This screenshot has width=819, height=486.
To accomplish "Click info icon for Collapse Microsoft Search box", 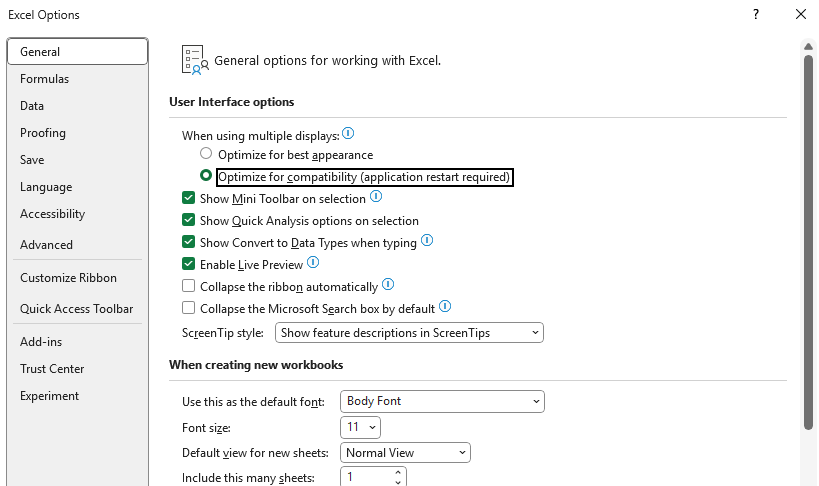I will coord(444,306).
